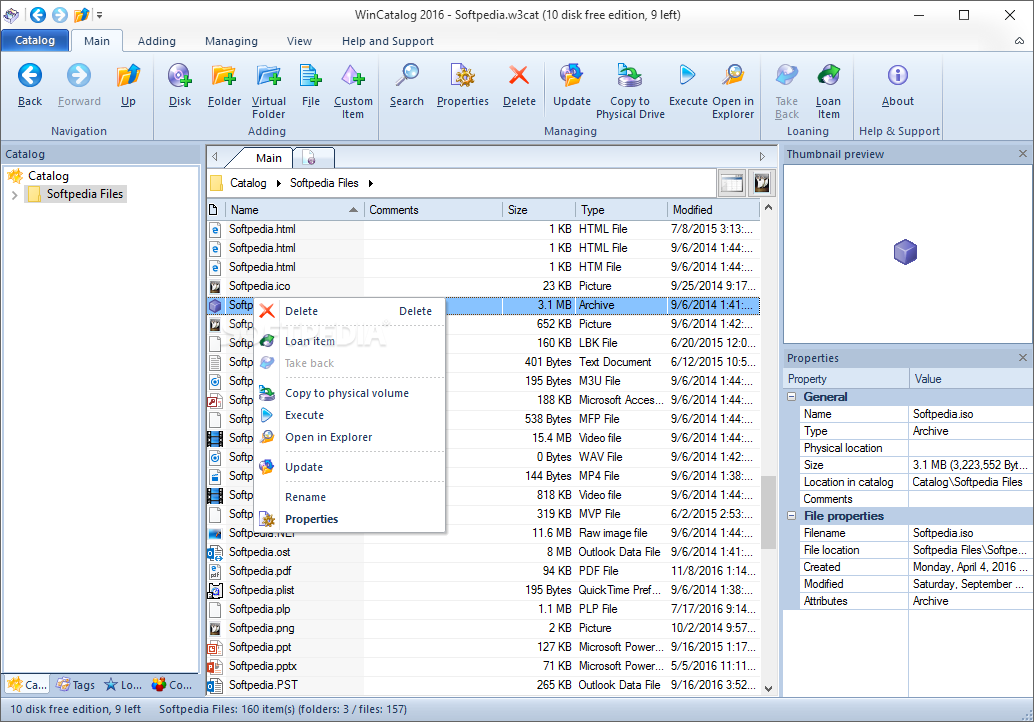Click quick access forward arrow in title bar

pyautogui.click(x=60, y=15)
